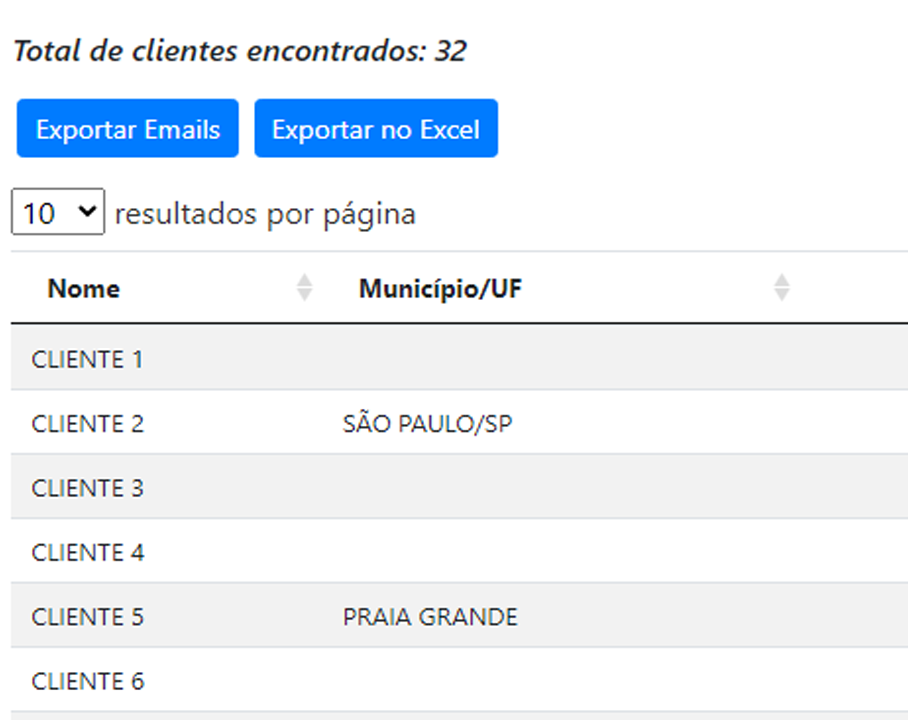Click on the CLIENTE 3 name cell
The height and width of the screenshot is (720, 908).
88,488
